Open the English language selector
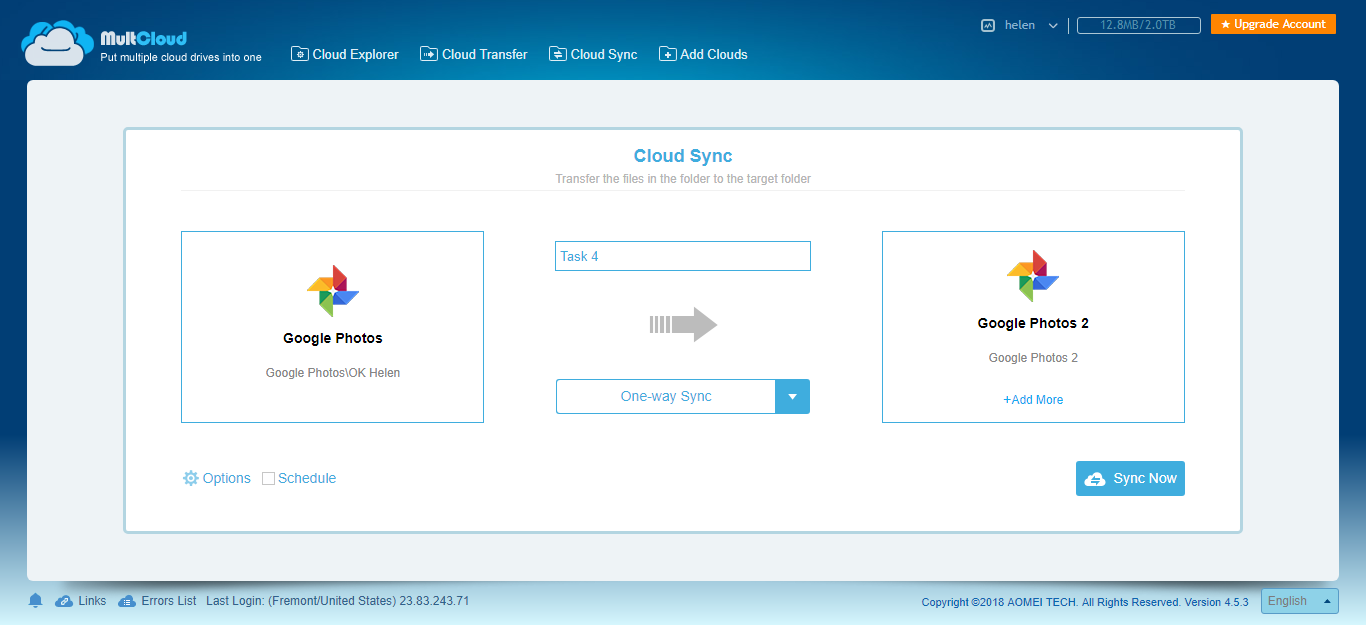The height and width of the screenshot is (626, 1366). (x=1299, y=601)
